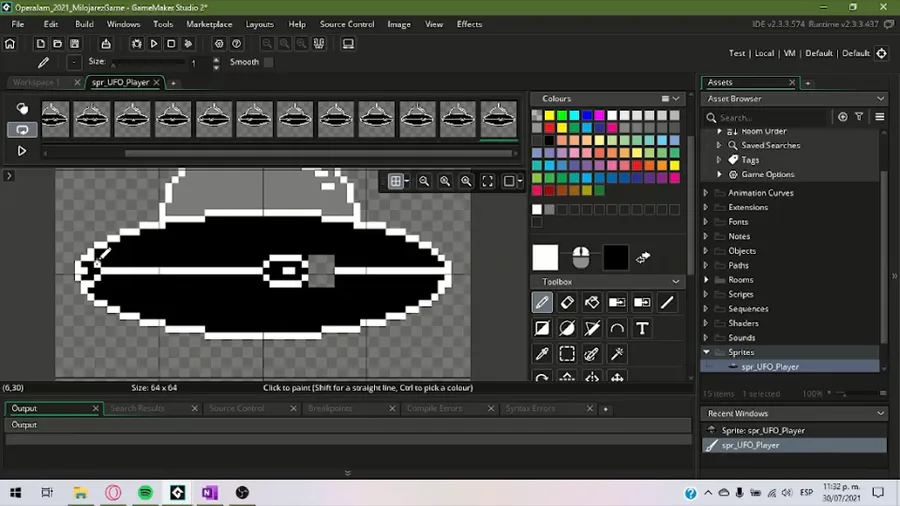The width and height of the screenshot is (900, 506).
Task: Click the Create executable icon
Action: point(106,44)
